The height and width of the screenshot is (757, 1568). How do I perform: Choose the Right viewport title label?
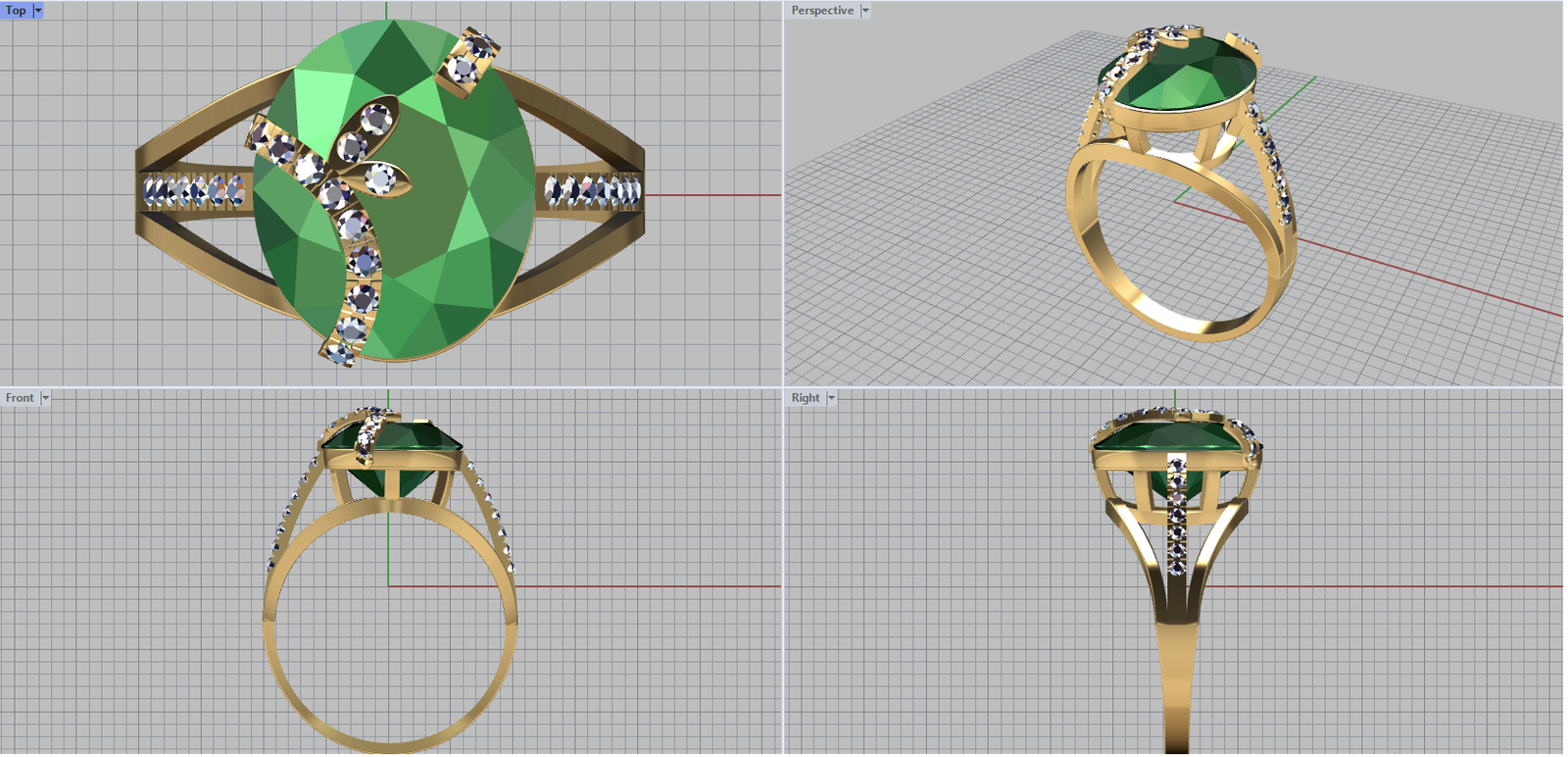[x=805, y=398]
